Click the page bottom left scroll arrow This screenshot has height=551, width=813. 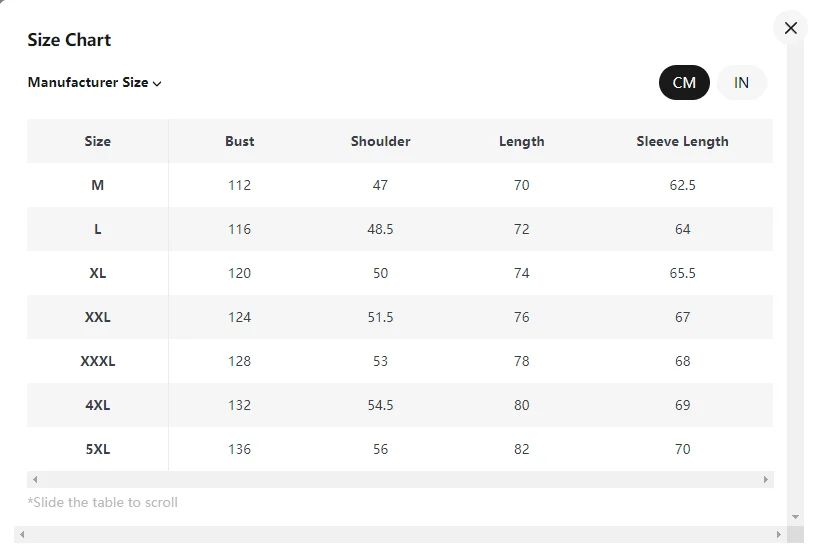[22, 534]
